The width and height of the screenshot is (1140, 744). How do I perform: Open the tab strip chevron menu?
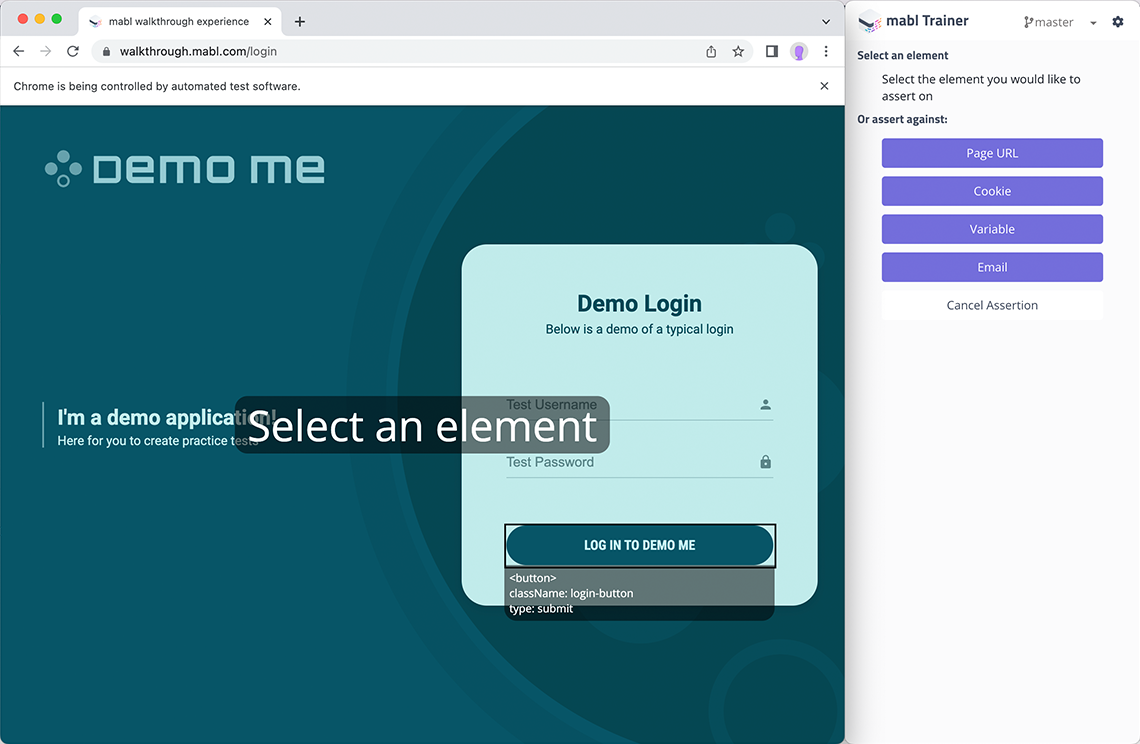[x=826, y=21]
